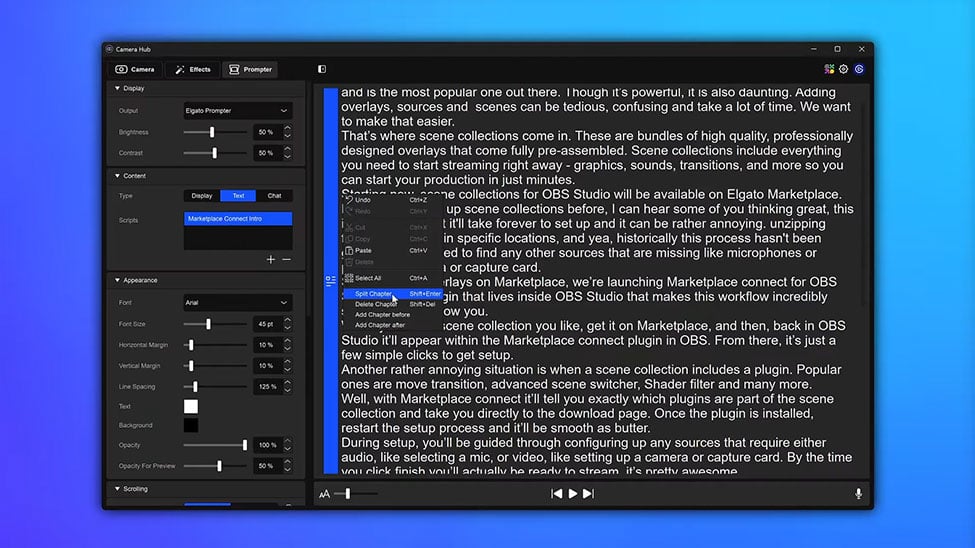
Task: Skip to next chapter
Action: 588,494
